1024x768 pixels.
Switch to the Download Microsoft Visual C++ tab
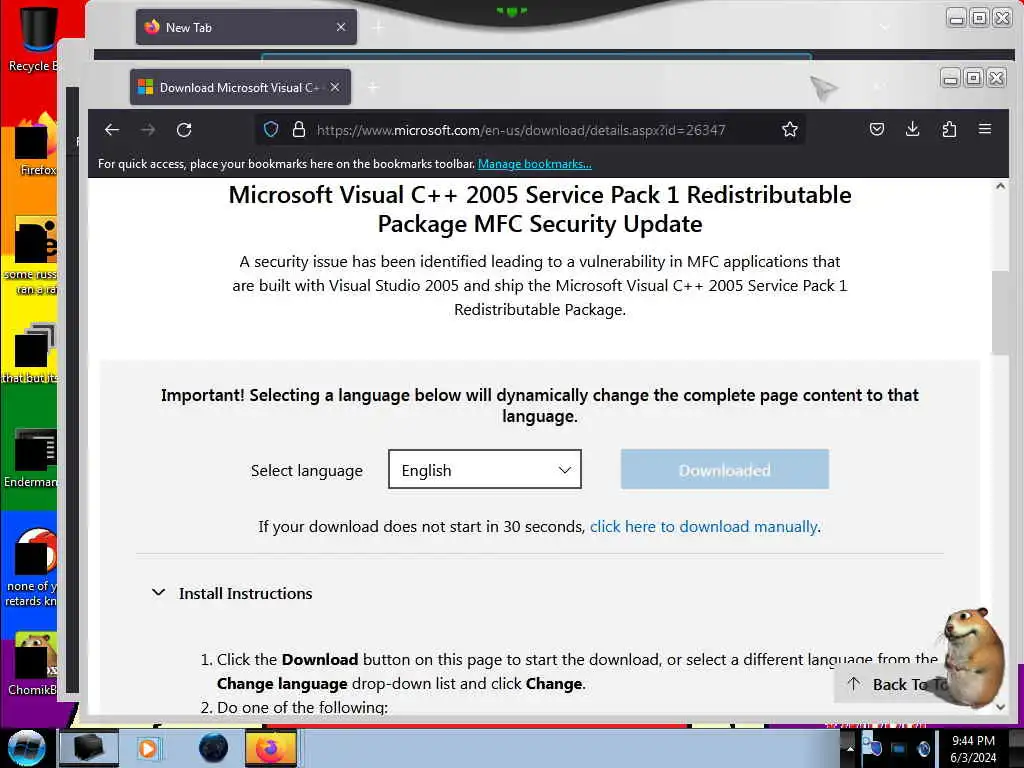coord(240,88)
